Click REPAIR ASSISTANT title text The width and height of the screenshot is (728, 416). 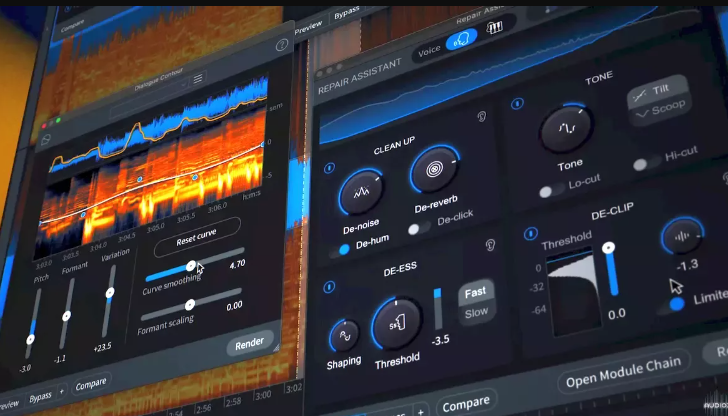coord(360,77)
